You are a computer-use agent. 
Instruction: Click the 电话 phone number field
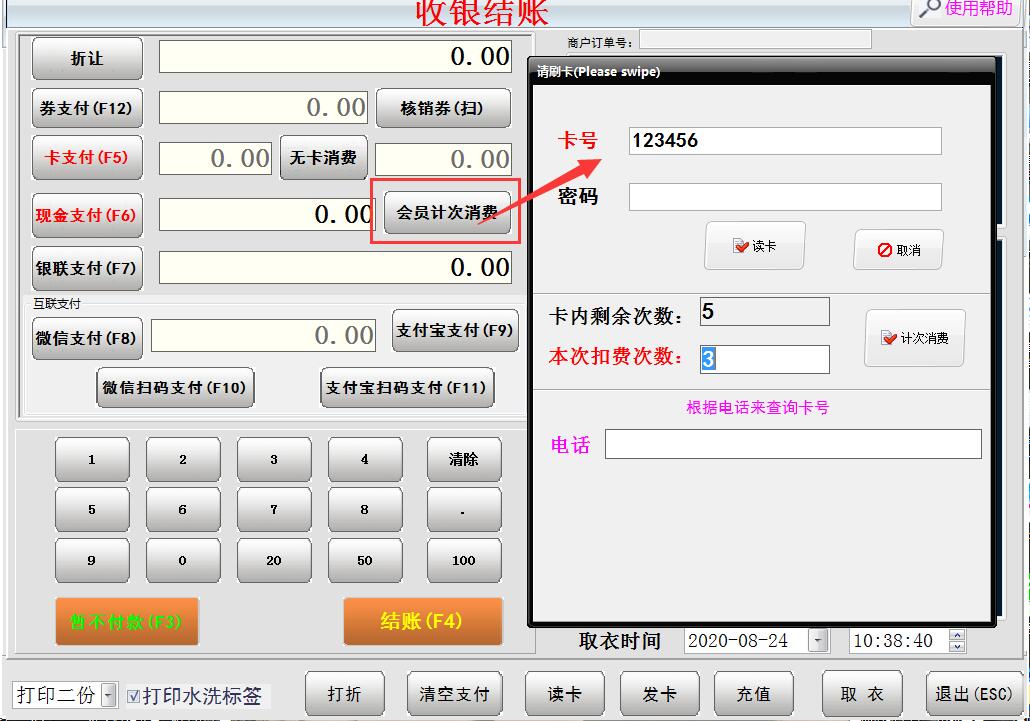click(792, 444)
